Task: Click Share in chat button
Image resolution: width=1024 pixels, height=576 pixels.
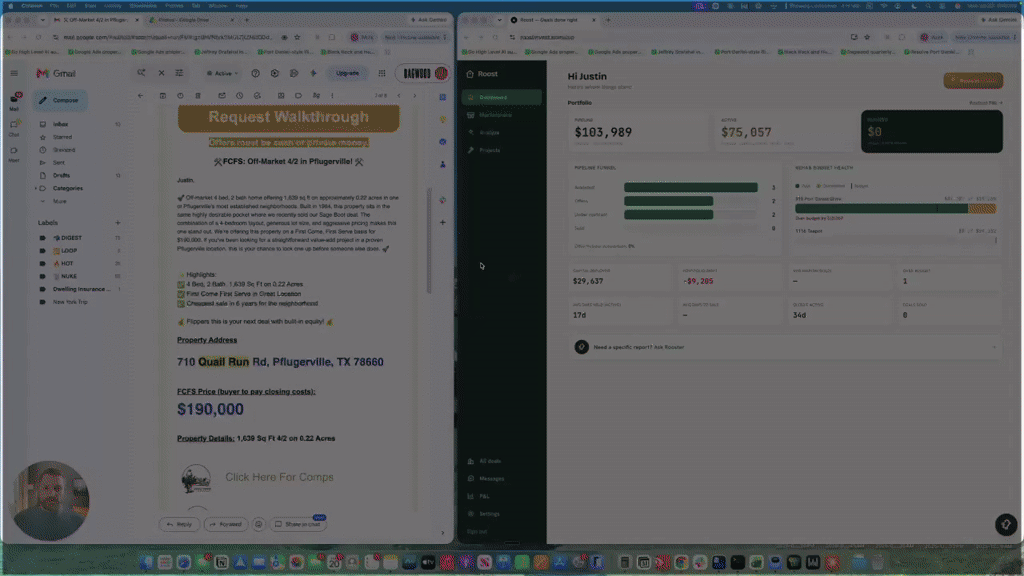Action: (298, 524)
